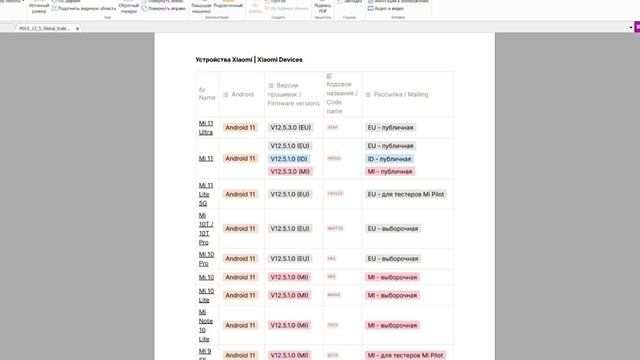Select the Typewriter (Пишущая машинка) tool
The image size is (640, 360).
(201, 7)
